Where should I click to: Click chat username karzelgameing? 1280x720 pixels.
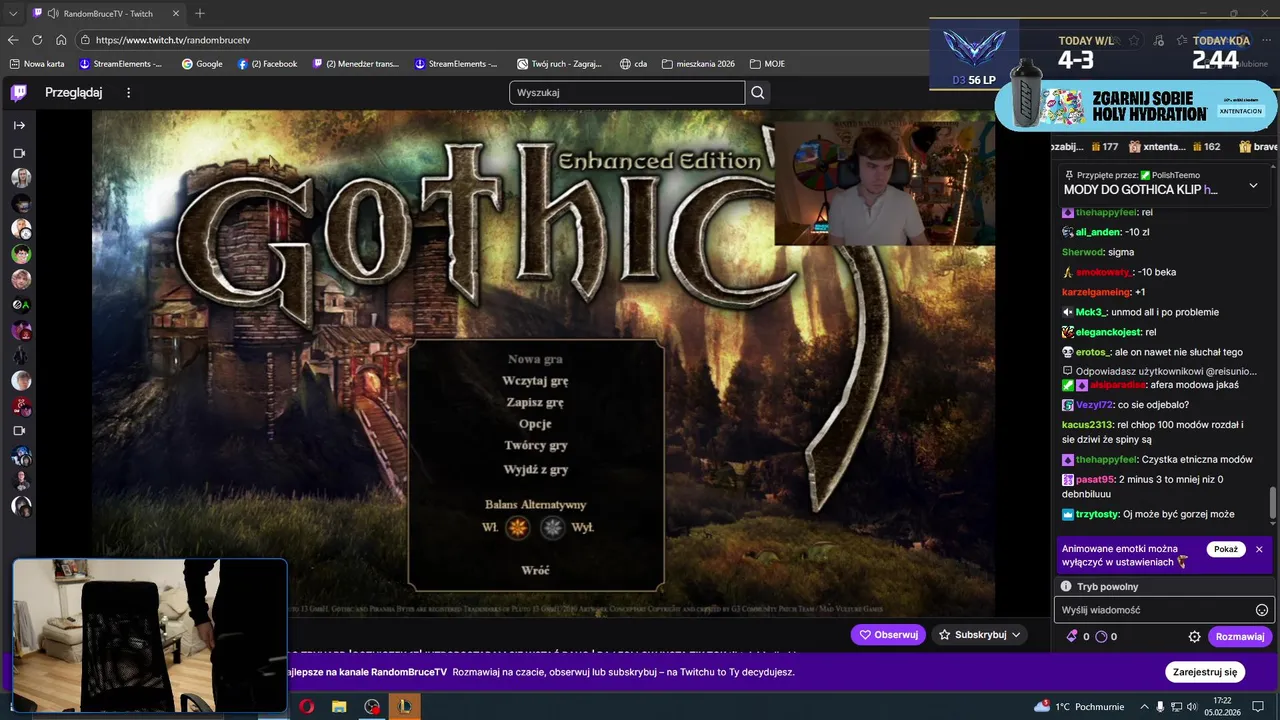(x=1096, y=292)
